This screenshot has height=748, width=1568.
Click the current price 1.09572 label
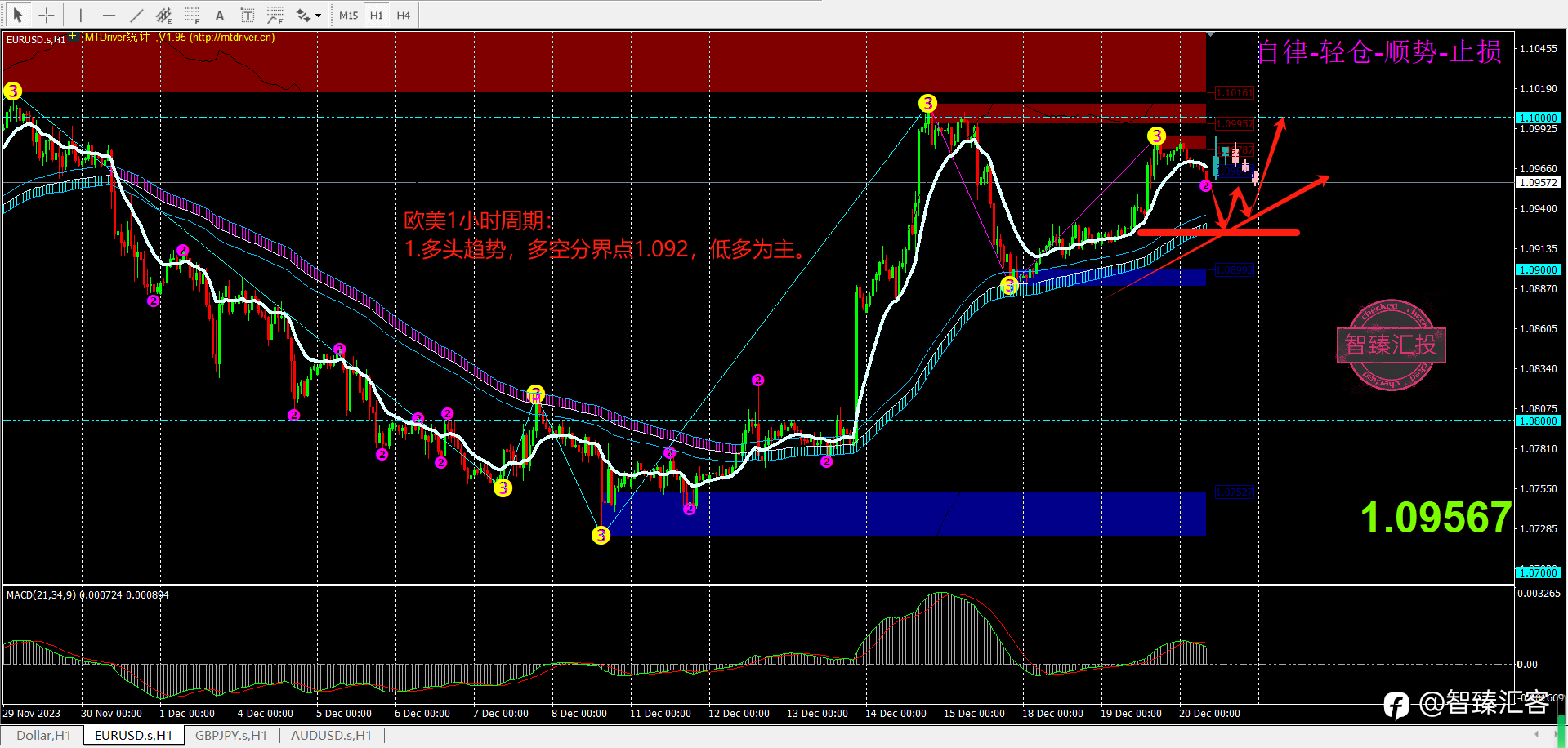point(1539,183)
